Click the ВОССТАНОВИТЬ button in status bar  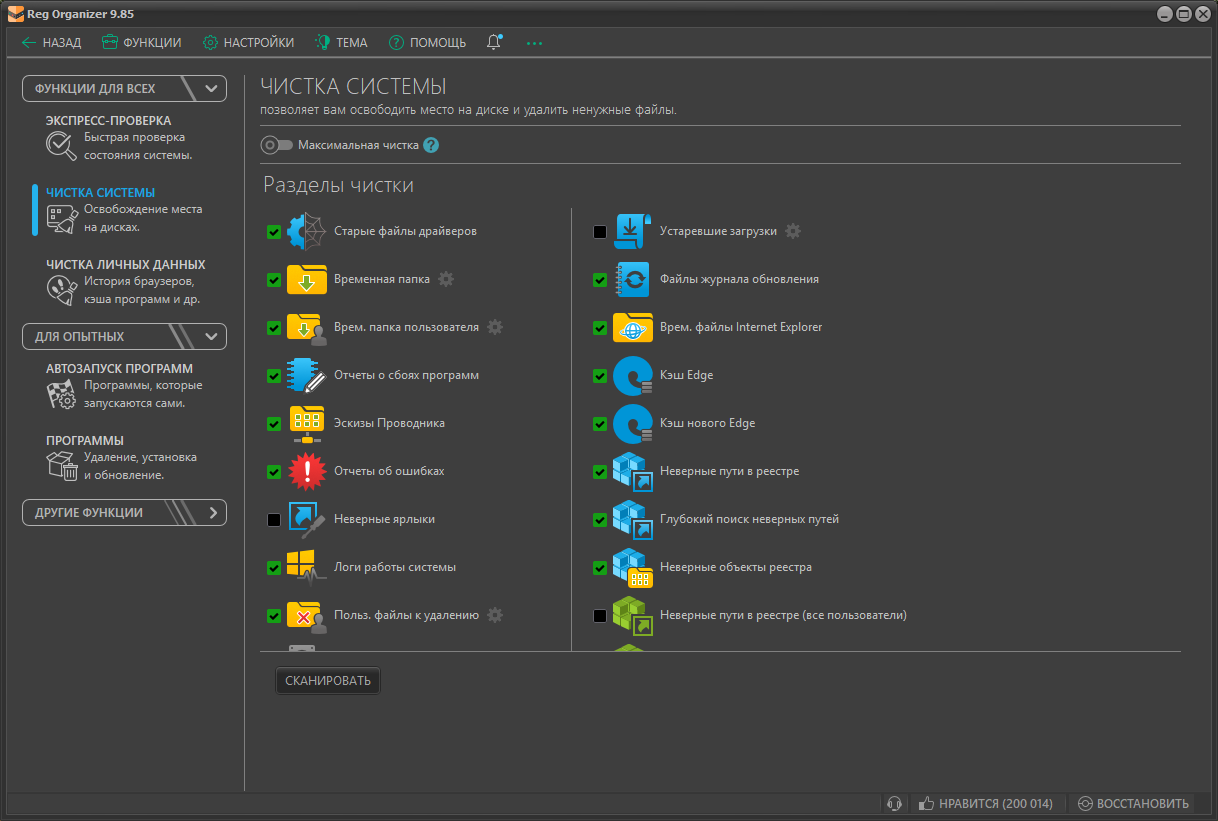(1133, 804)
